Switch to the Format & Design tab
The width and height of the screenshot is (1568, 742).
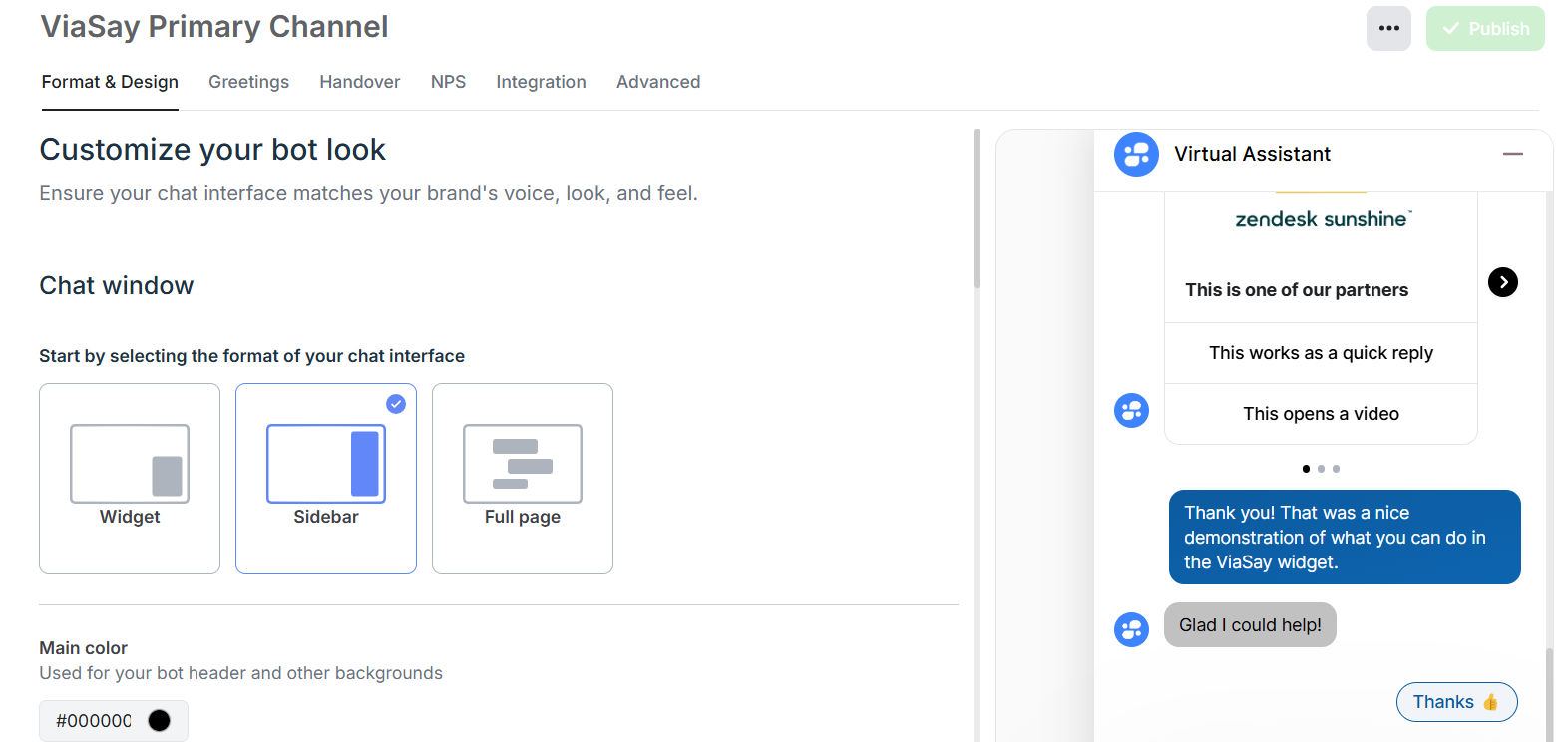pyautogui.click(x=110, y=82)
